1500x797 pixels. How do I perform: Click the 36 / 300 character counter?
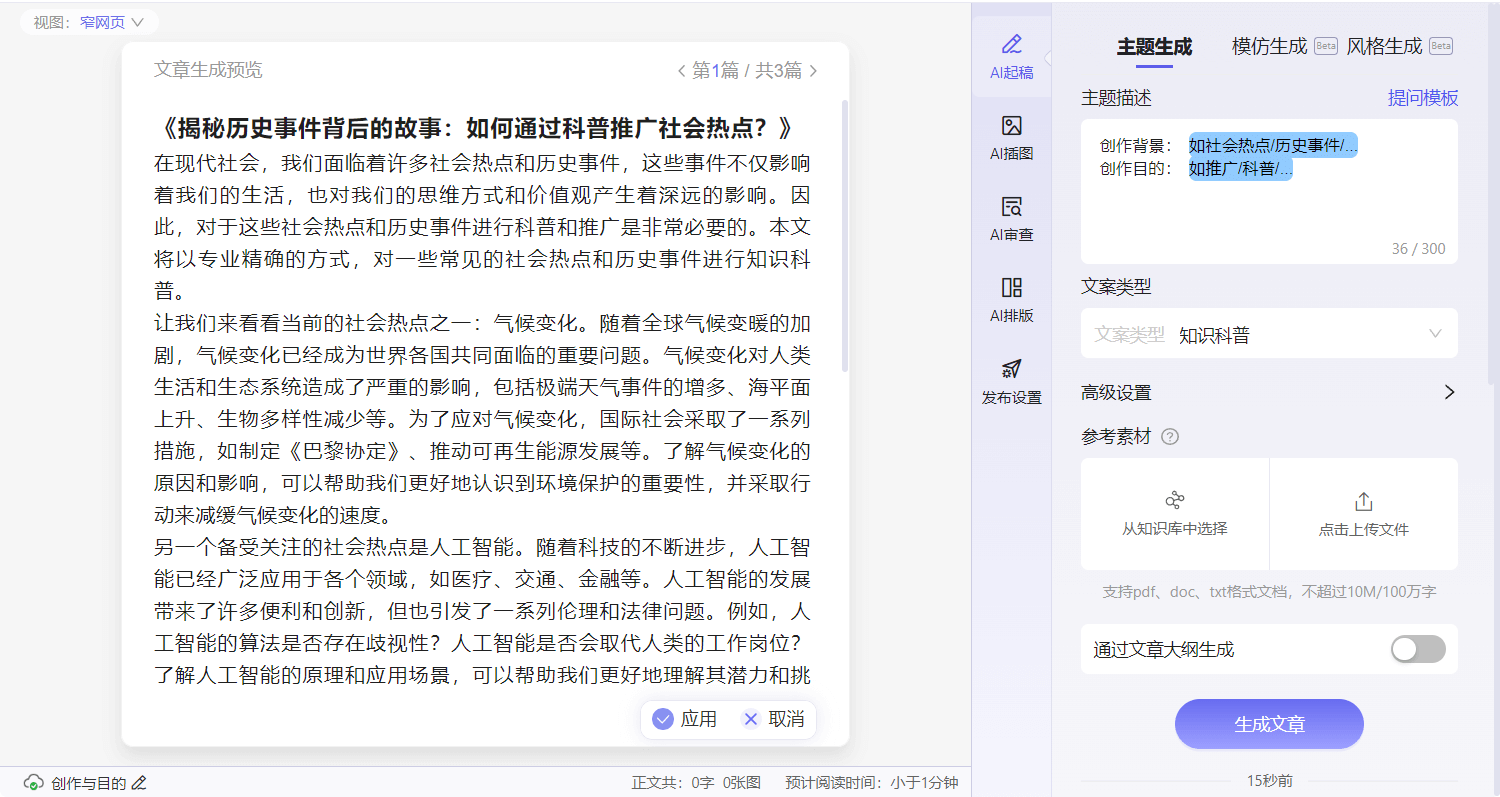pyautogui.click(x=1418, y=249)
